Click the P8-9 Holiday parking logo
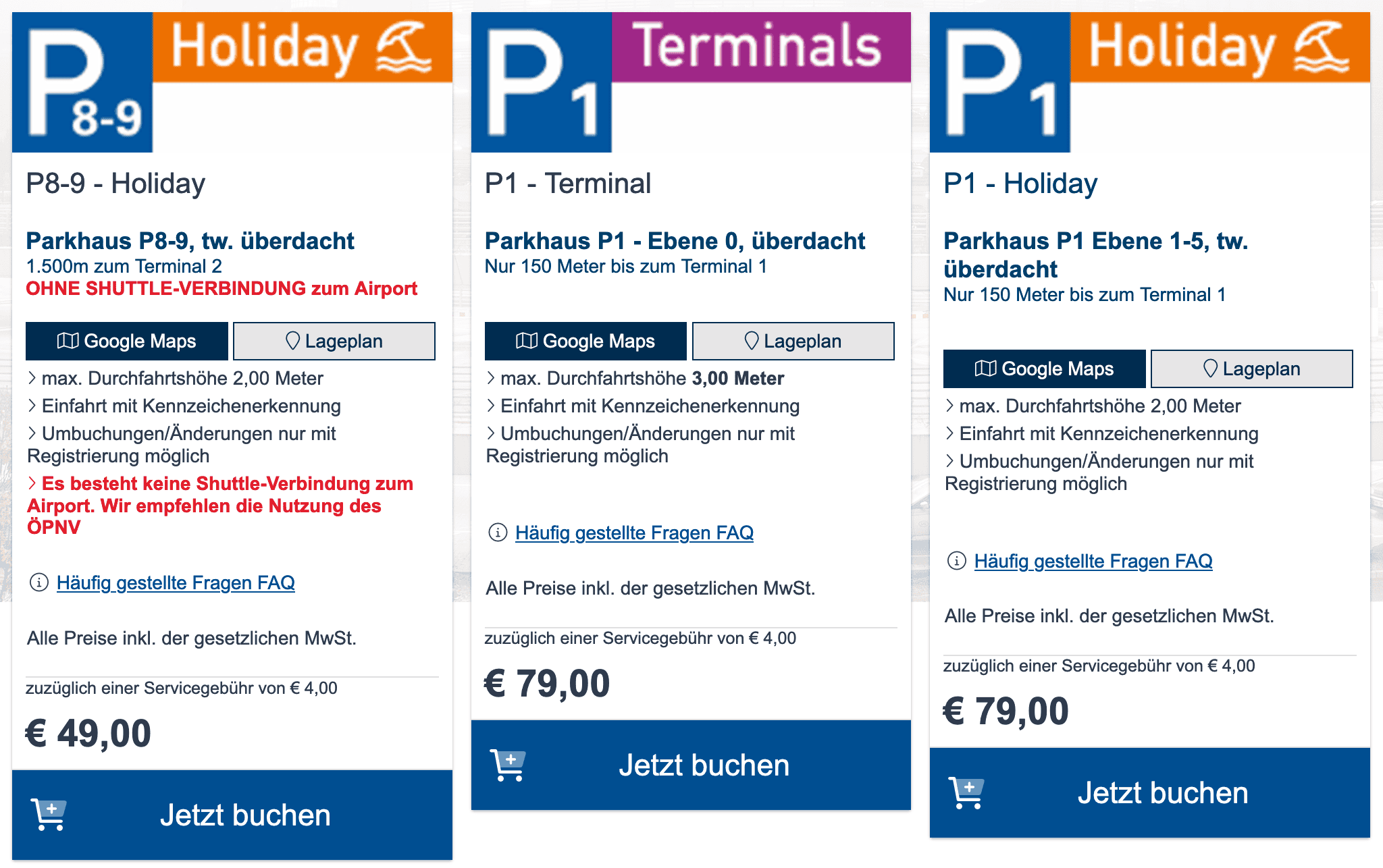Viewport: 1383px width, 868px height. point(232,82)
